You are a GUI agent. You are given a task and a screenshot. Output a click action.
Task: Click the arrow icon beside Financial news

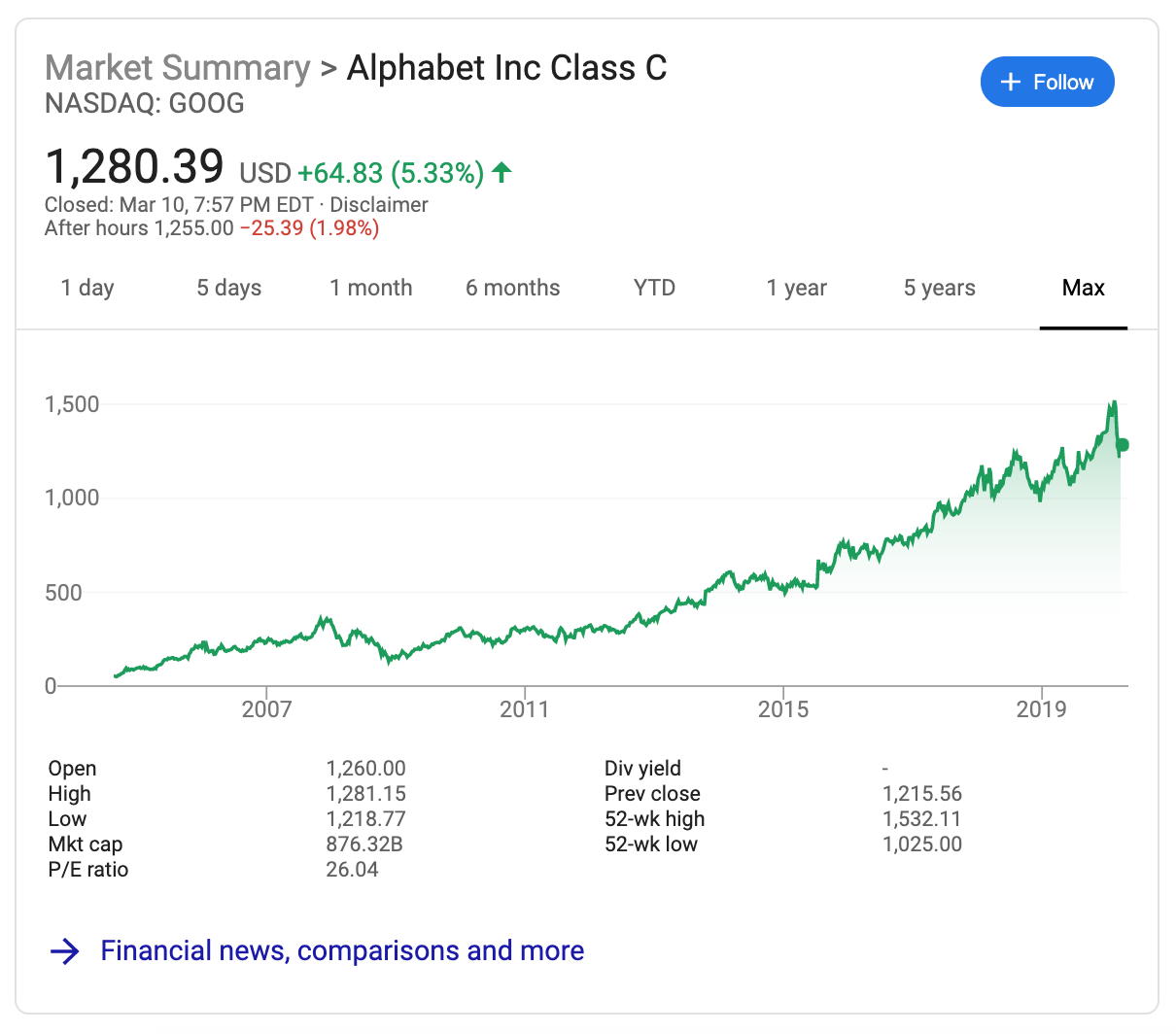point(64,950)
